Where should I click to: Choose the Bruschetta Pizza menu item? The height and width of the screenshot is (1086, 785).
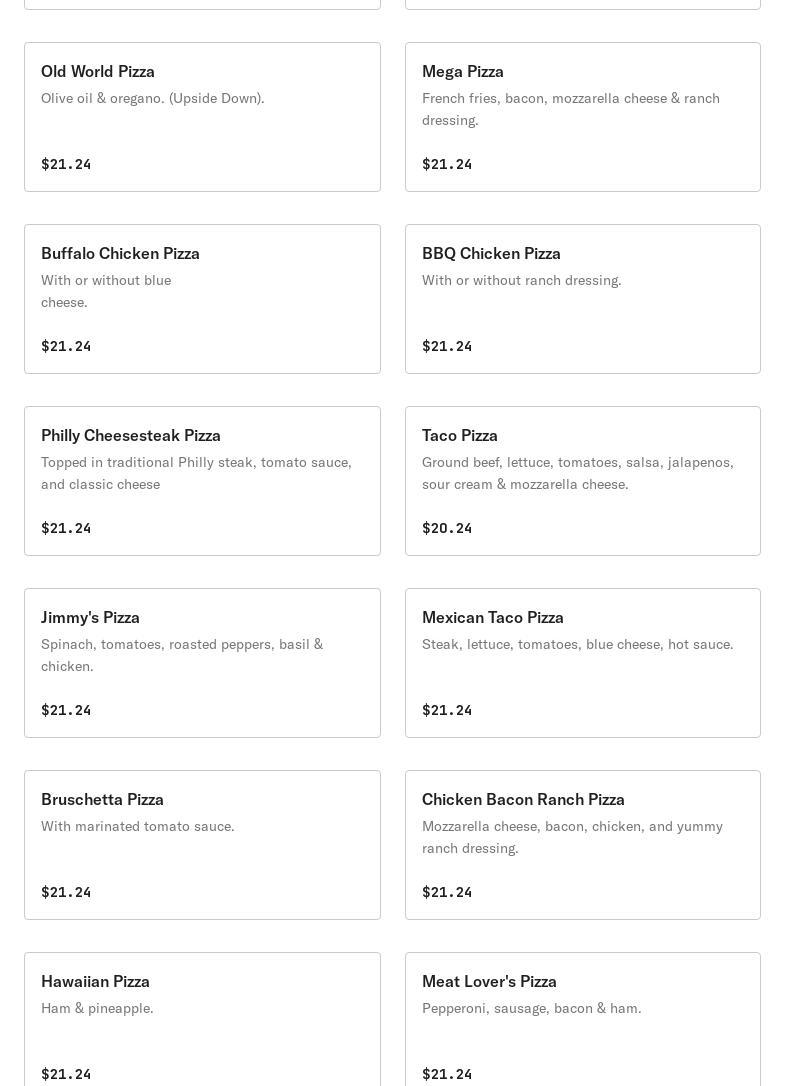[202, 844]
